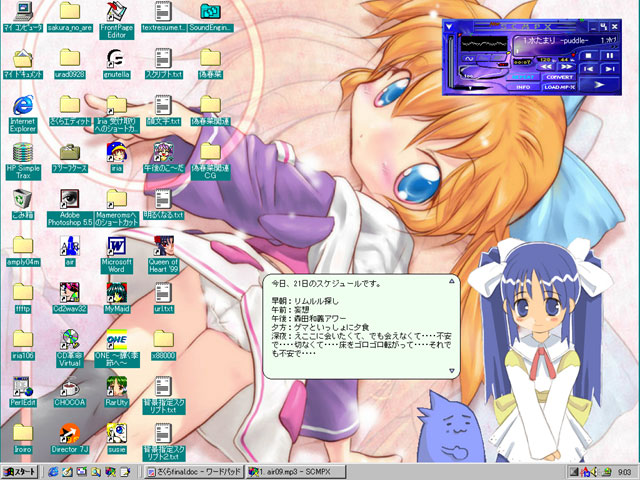Launch Internet Explorer from quick launch bar

(53, 472)
